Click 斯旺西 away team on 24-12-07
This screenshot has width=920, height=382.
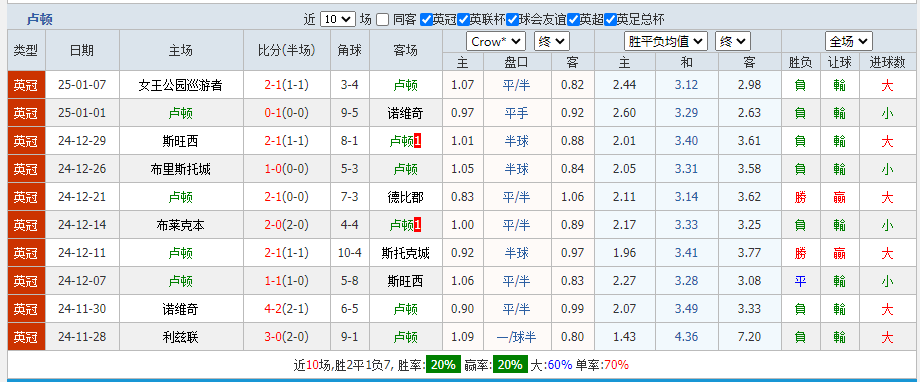point(405,281)
